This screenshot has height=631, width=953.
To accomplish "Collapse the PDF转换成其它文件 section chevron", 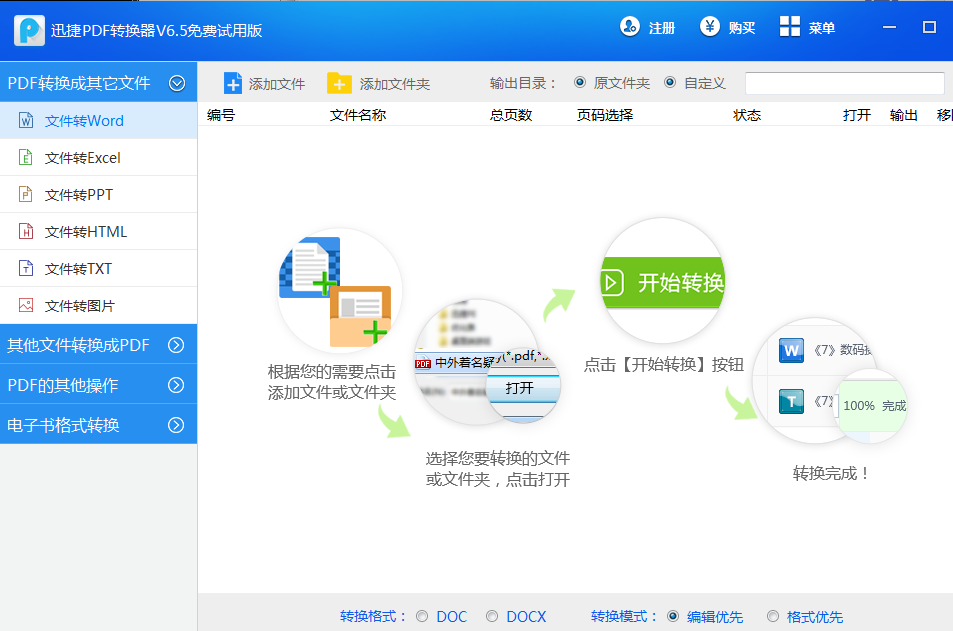I will coord(177,83).
